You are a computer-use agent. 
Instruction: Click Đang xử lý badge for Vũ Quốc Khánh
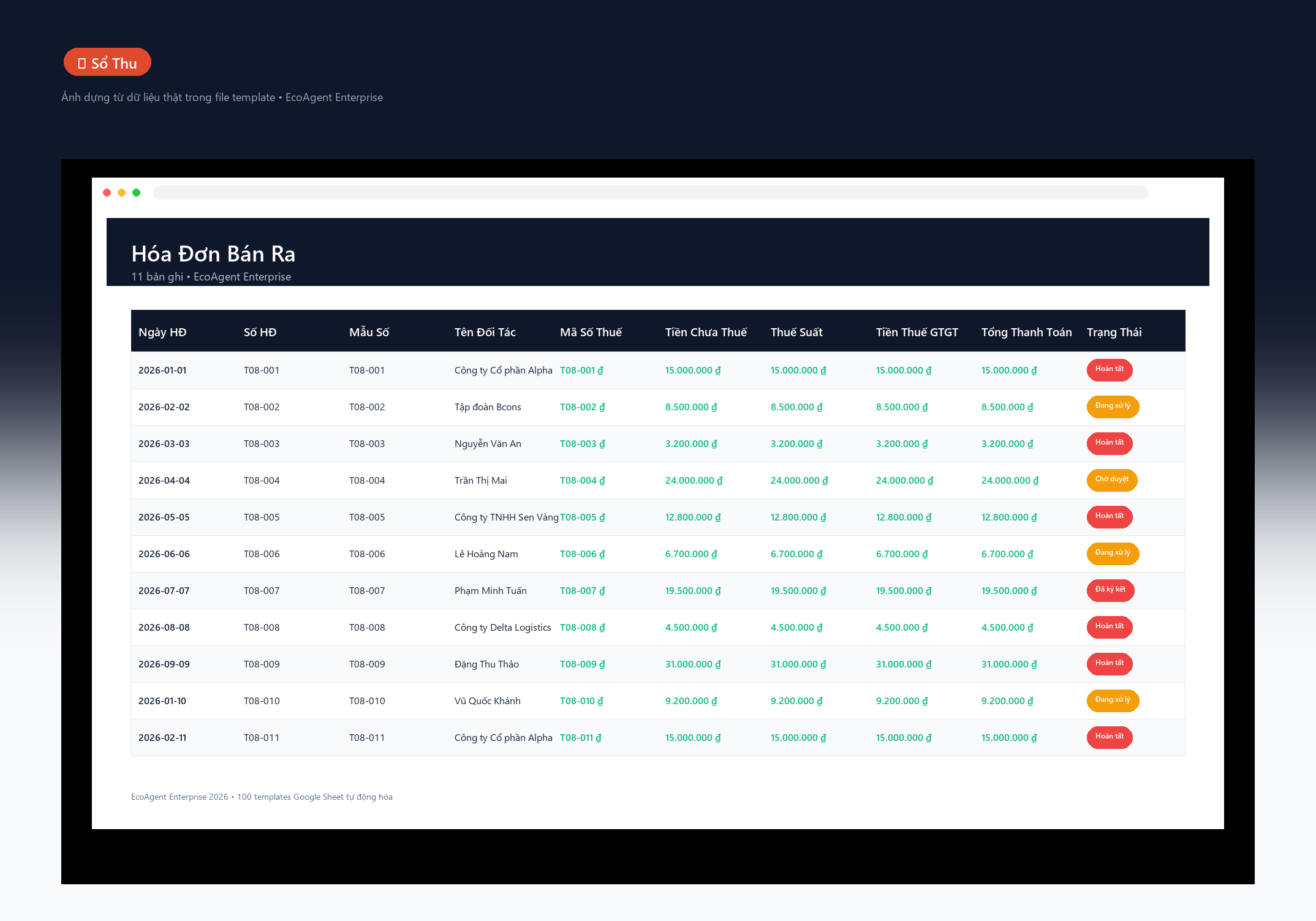tap(1113, 700)
